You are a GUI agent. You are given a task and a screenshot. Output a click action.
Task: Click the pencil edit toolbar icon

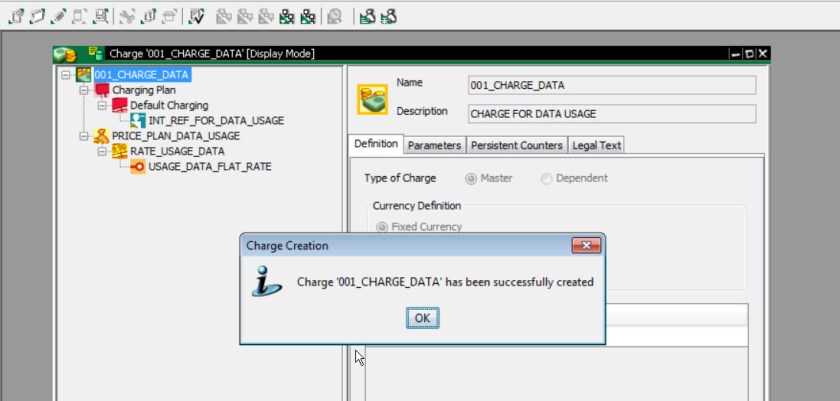pyautogui.click(x=58, y=17)
